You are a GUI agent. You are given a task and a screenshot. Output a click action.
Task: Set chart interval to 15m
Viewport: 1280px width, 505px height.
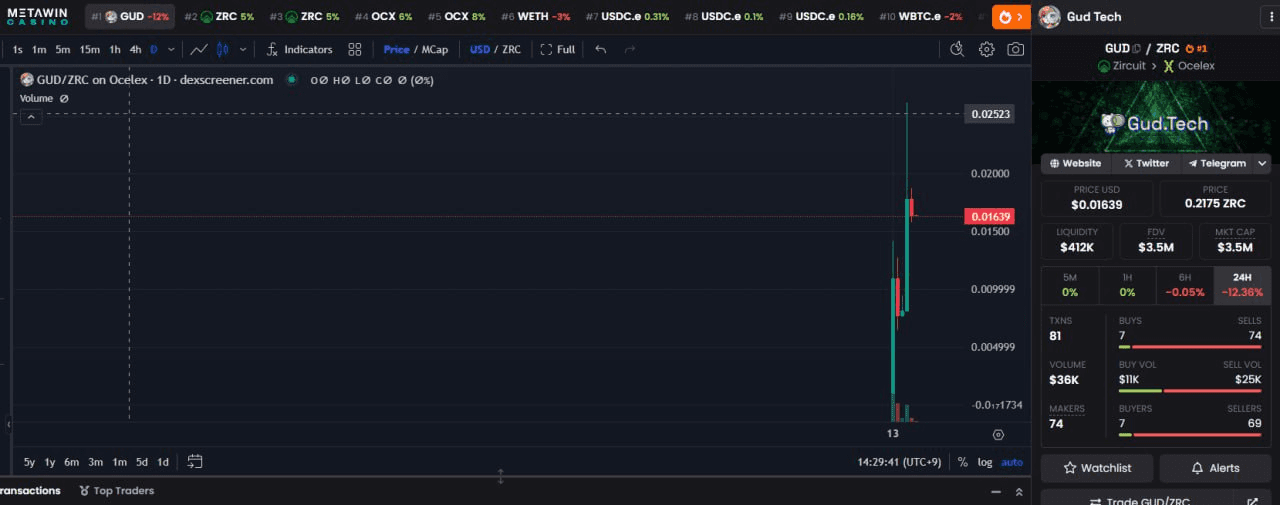coord(90,49)
